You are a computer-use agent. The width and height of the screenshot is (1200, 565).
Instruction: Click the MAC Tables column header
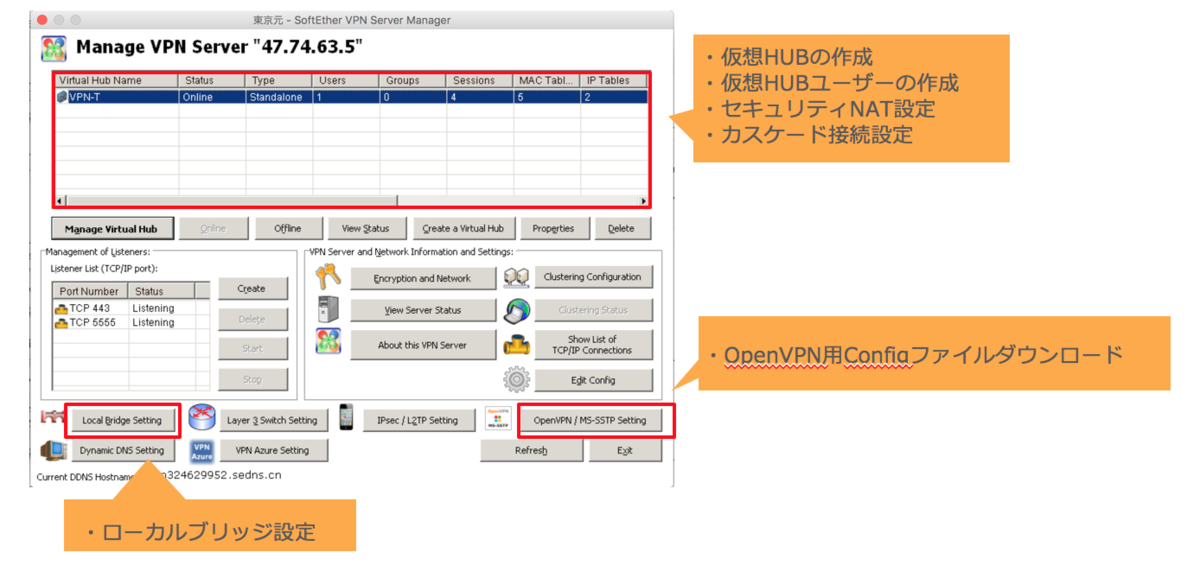[x=547, y=80]
